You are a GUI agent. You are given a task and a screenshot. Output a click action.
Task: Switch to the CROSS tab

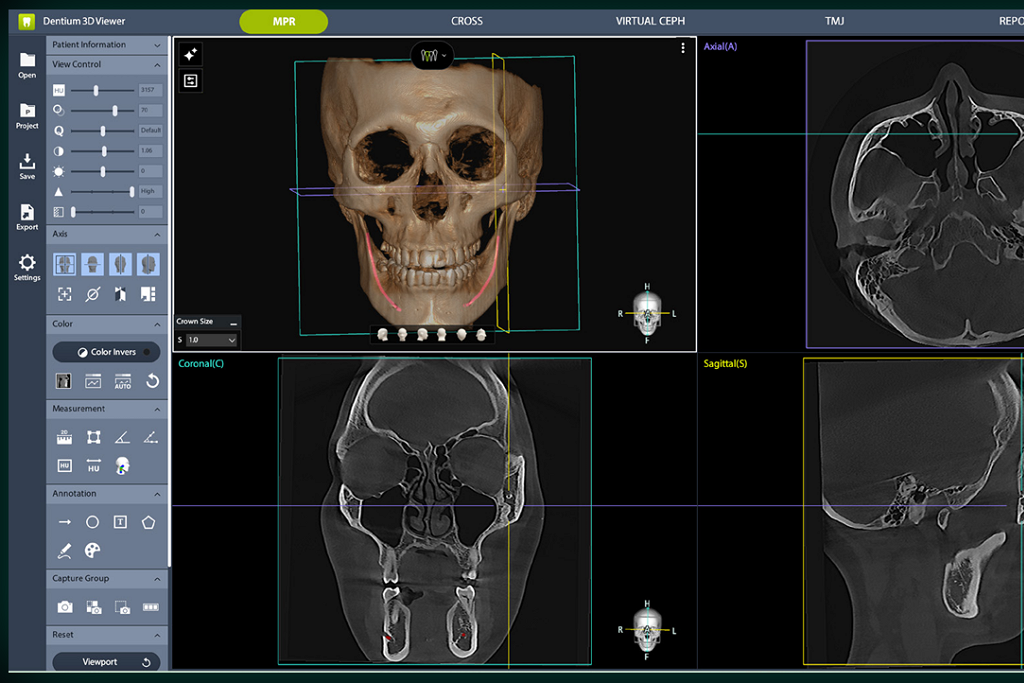[467, 21]
